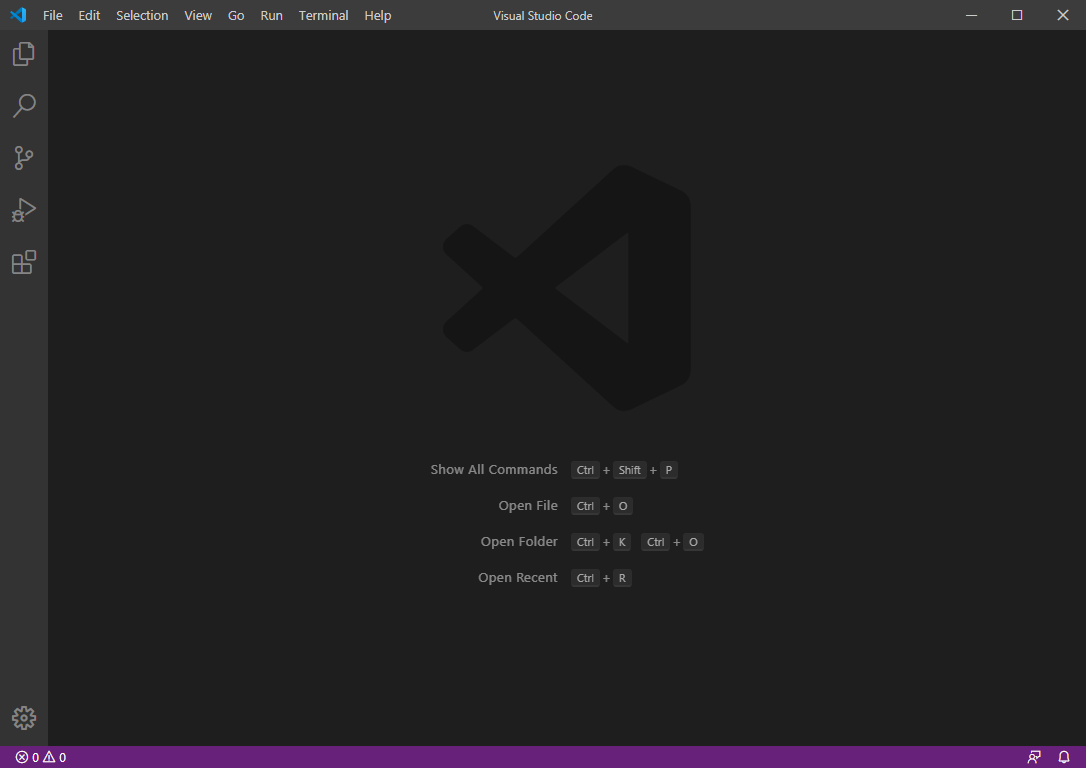Click the R key hint
The width and height of the screenshot is (1086, 768).
(x=622, y=578)
